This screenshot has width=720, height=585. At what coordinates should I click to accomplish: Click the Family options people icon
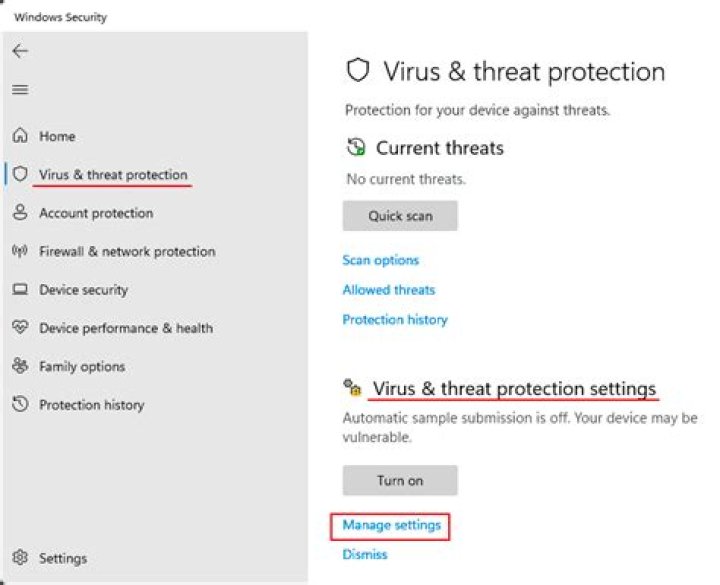point(20,366)
